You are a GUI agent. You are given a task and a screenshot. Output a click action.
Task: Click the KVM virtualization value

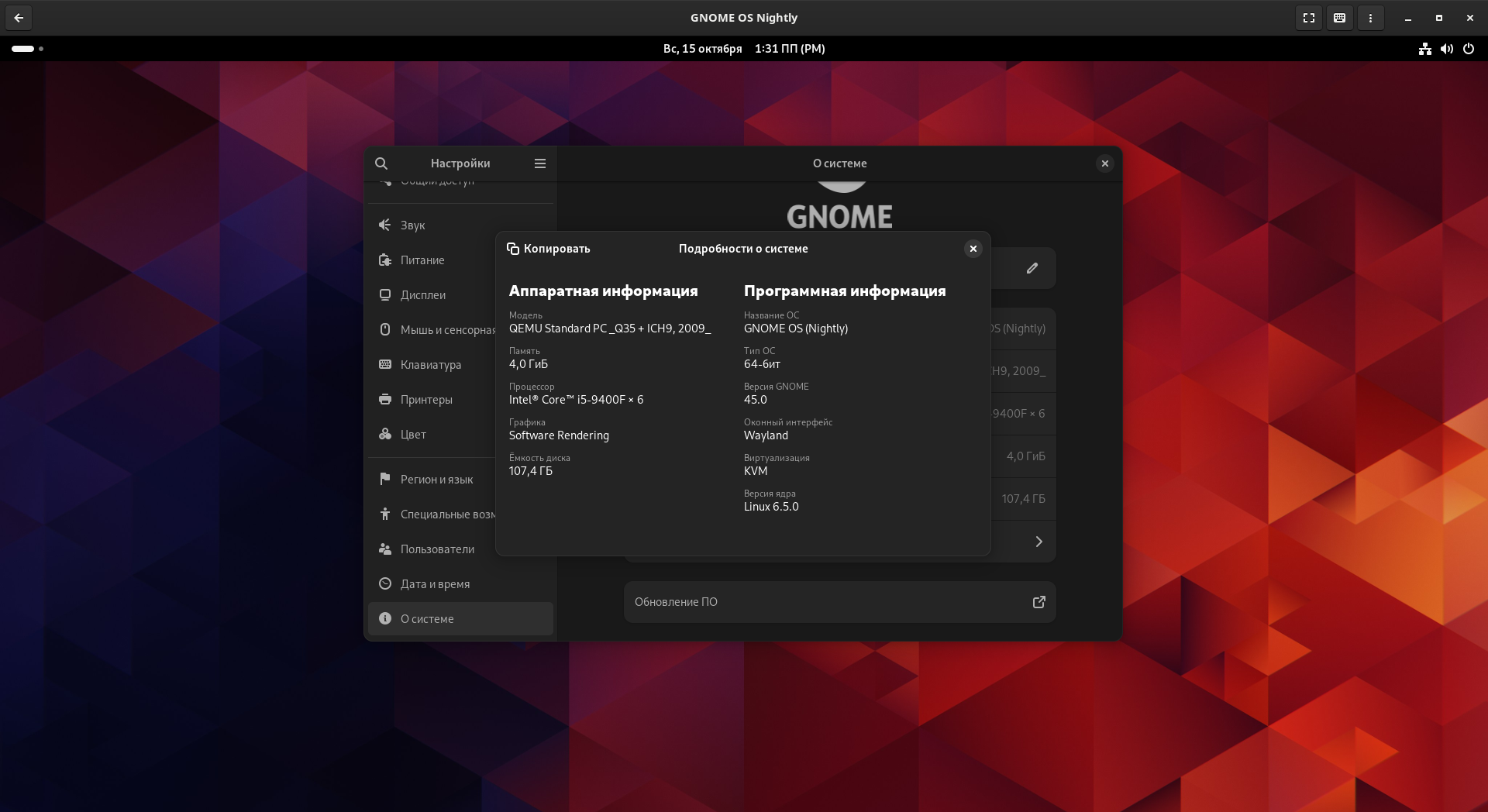756,471
